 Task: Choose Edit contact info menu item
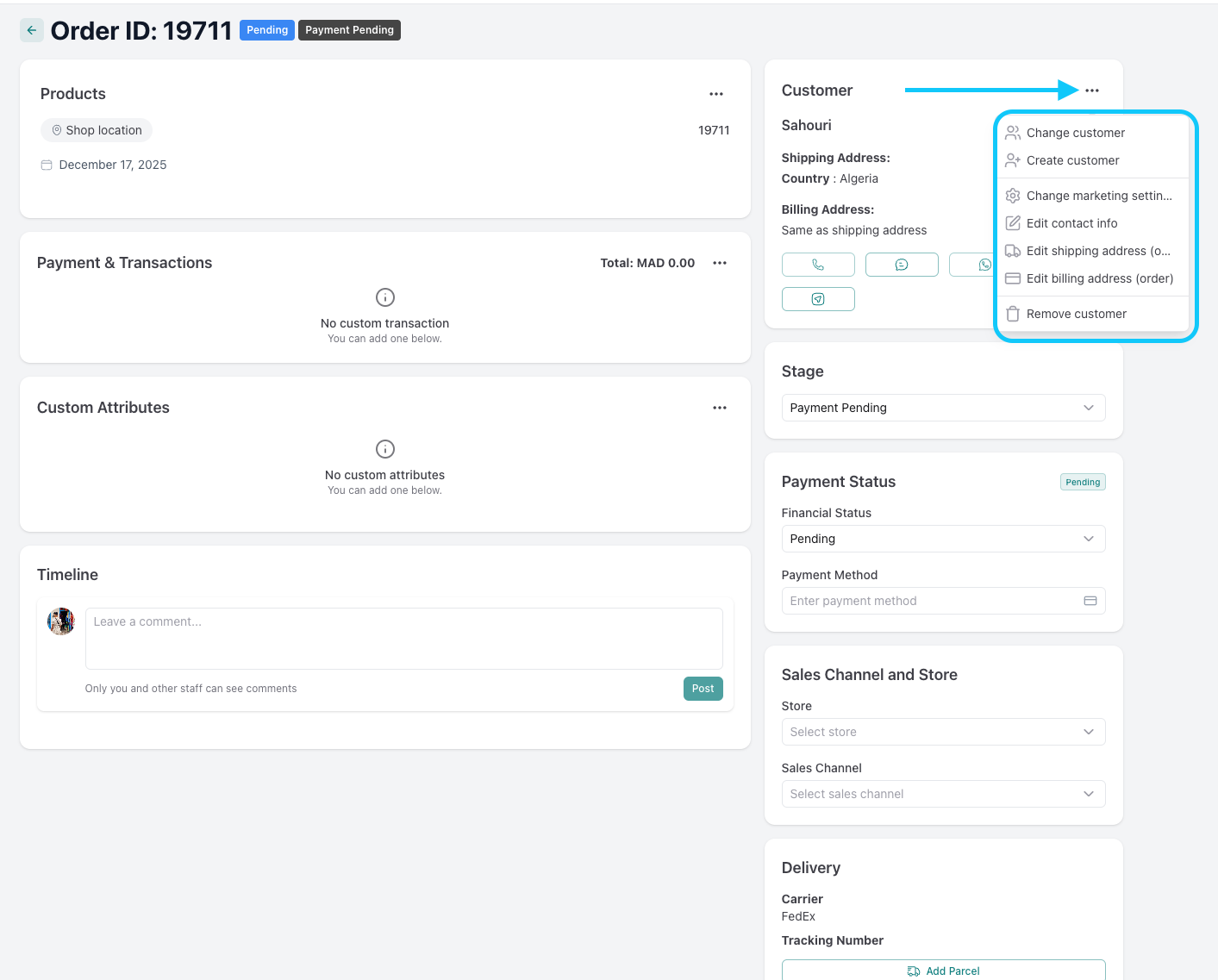tap(1071, 223)
